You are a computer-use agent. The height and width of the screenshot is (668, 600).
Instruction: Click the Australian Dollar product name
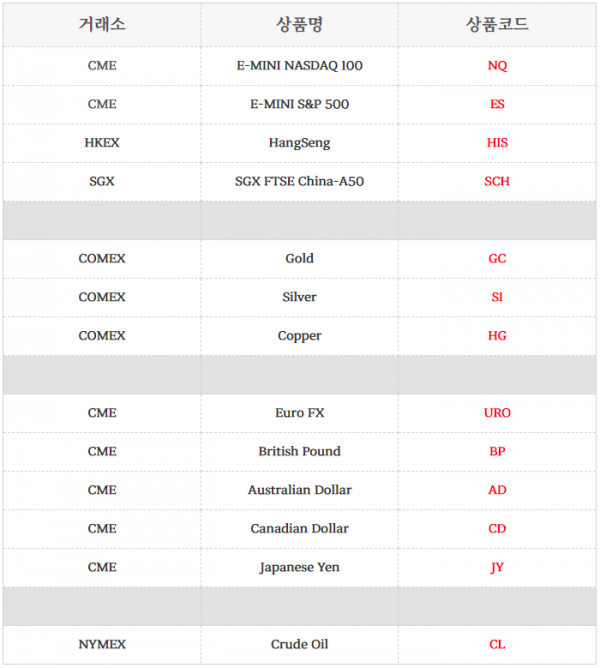point(300,490)
